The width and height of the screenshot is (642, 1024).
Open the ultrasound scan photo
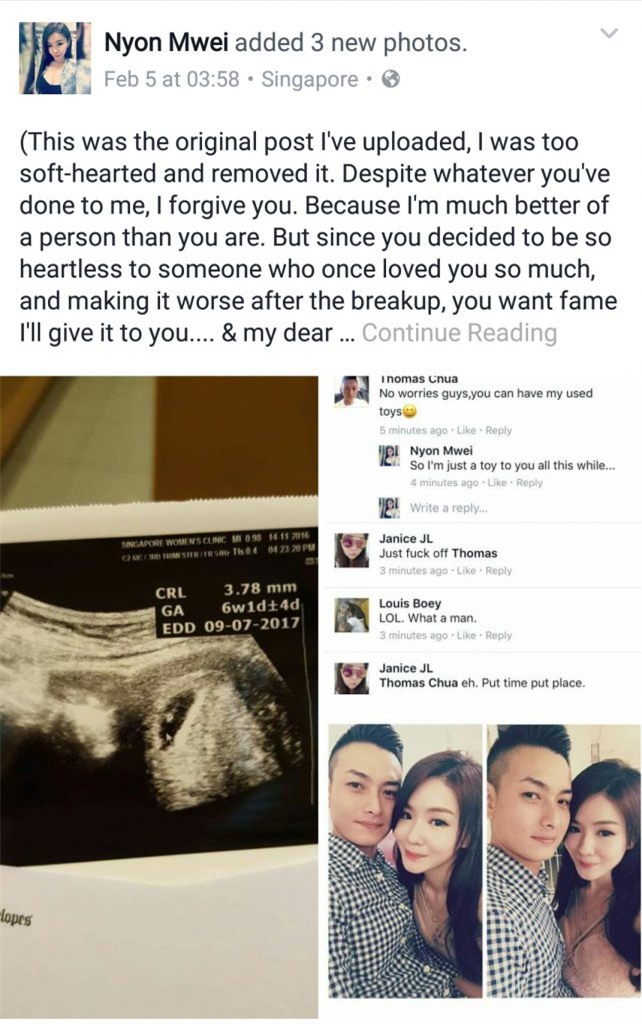159,696
